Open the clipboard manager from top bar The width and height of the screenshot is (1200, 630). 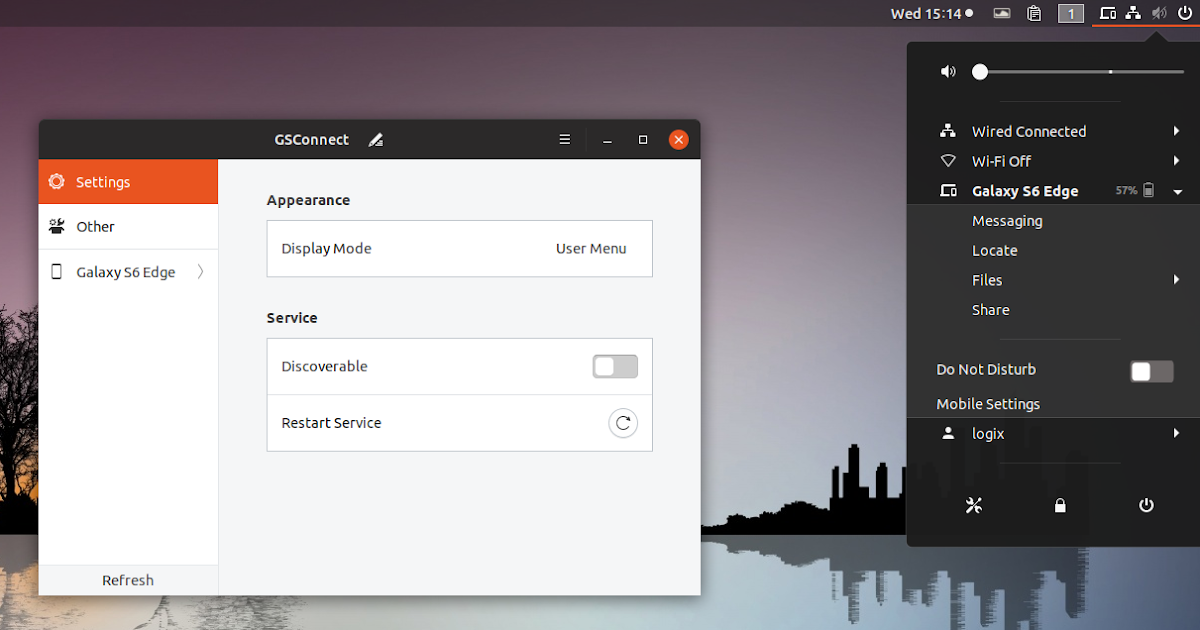pos(1034,13)
